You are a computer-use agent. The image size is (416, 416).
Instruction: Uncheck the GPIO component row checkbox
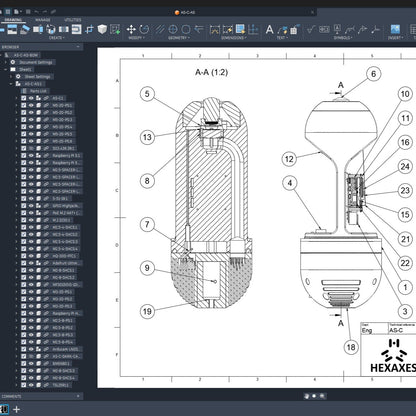point(23,206)
